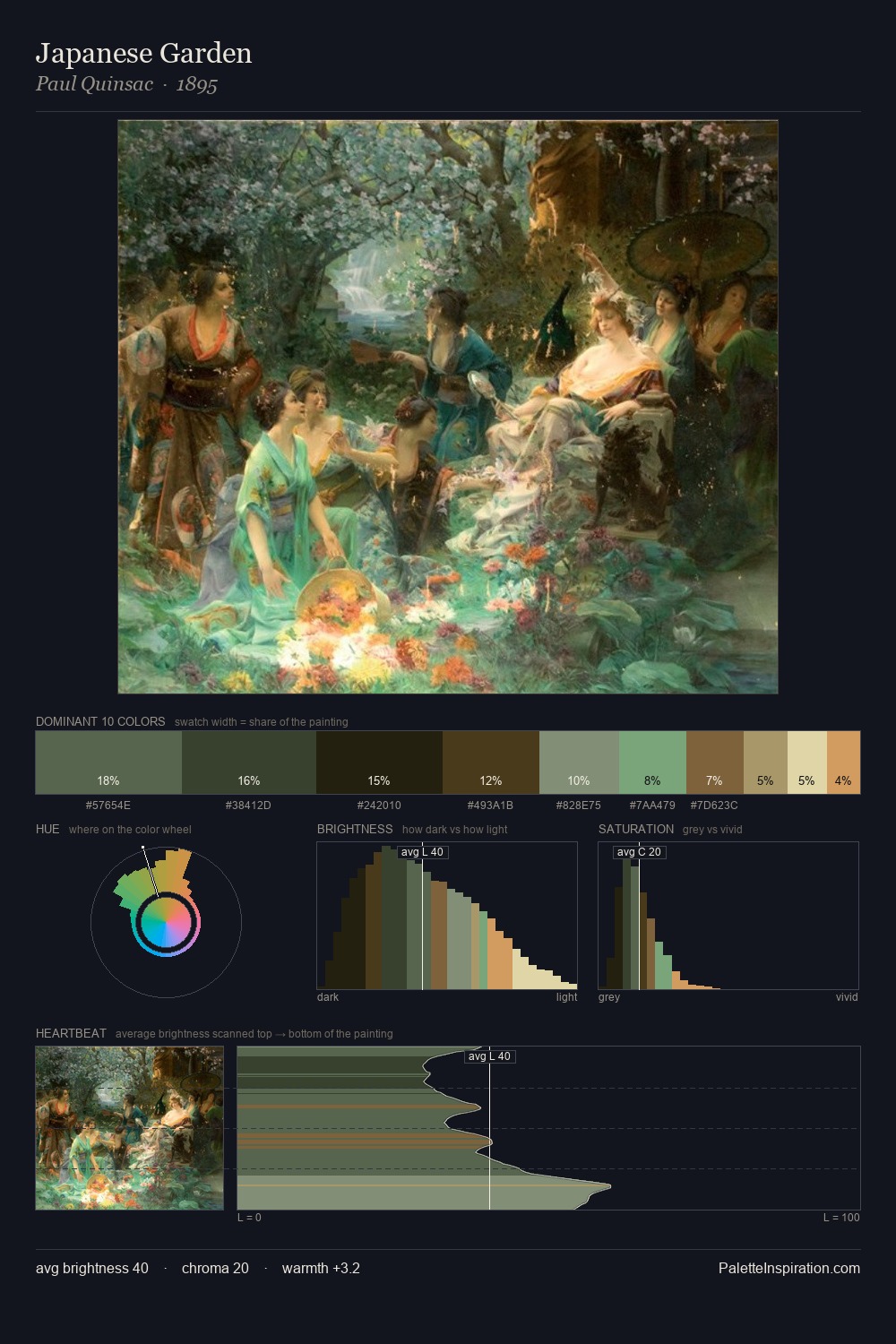The image size is (896, 1344).
Task: Click the 'HUE' section heading
Action: pos(47,829)
